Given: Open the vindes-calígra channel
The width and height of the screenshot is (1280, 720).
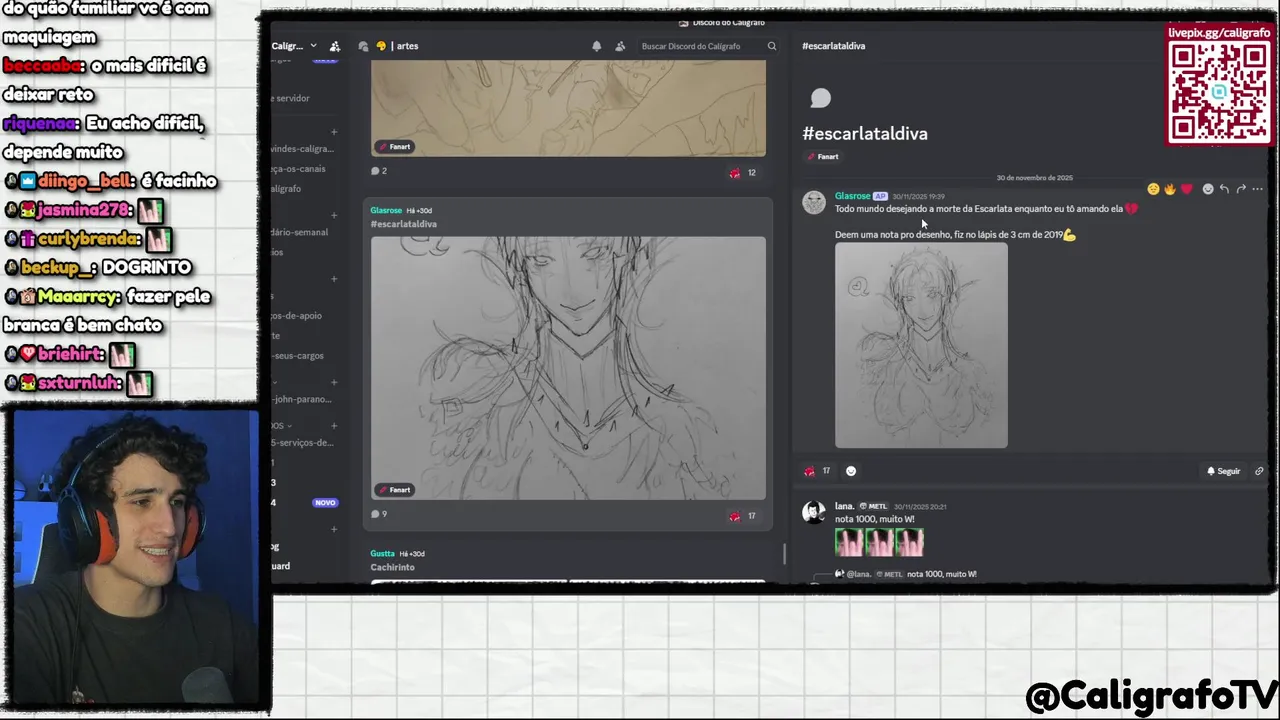Looking at the screenshot, I should click(x=302, y=149).
